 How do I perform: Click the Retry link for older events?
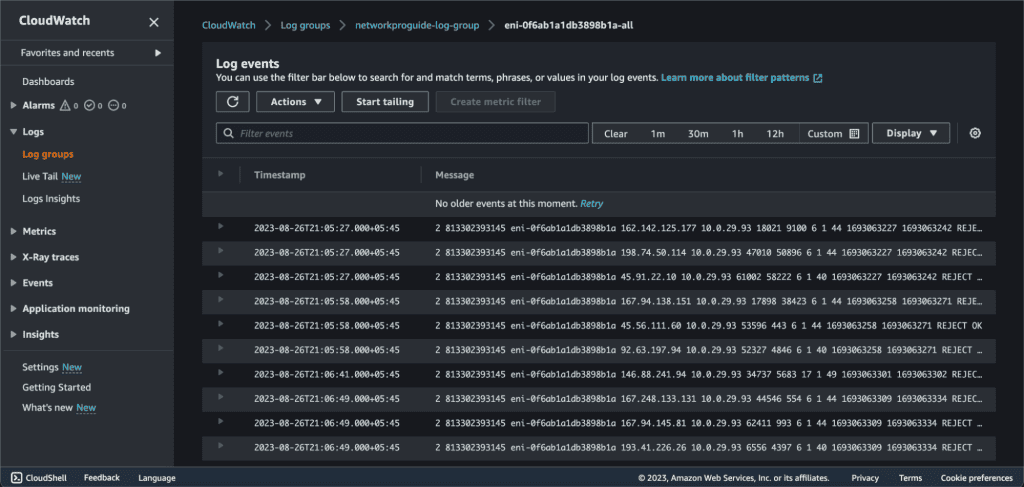pyautogui.click(x=592, y=204)
